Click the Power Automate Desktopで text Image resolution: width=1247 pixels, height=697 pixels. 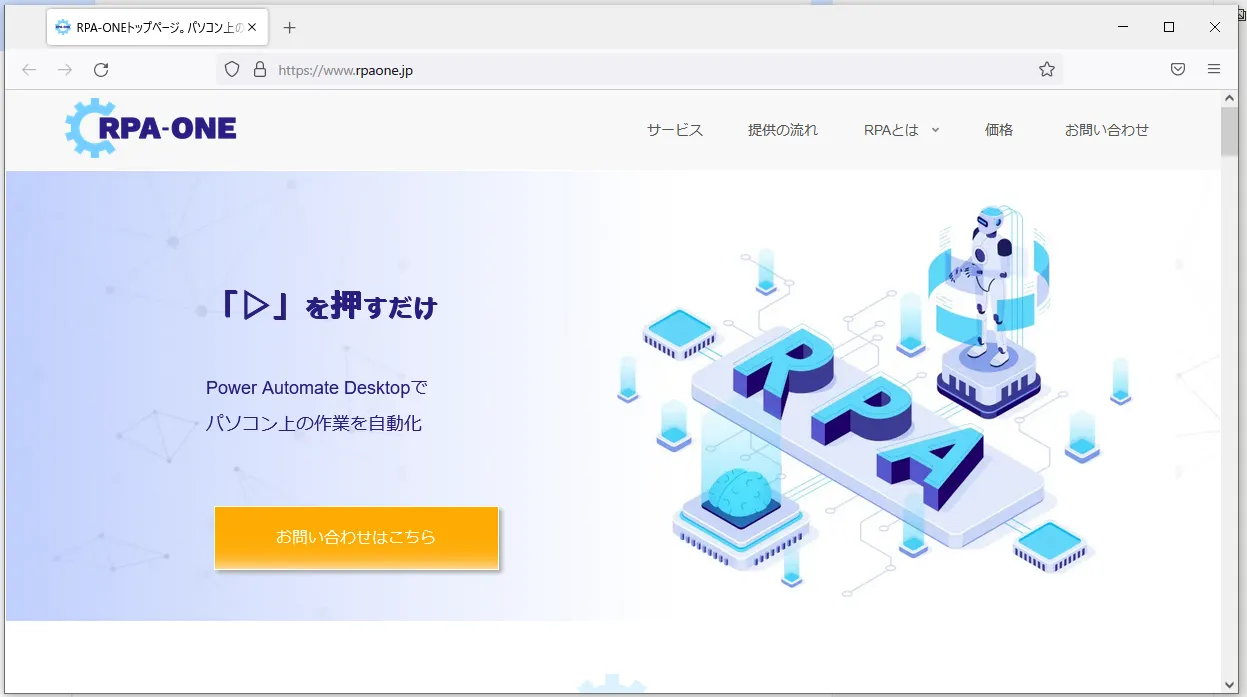316,387
